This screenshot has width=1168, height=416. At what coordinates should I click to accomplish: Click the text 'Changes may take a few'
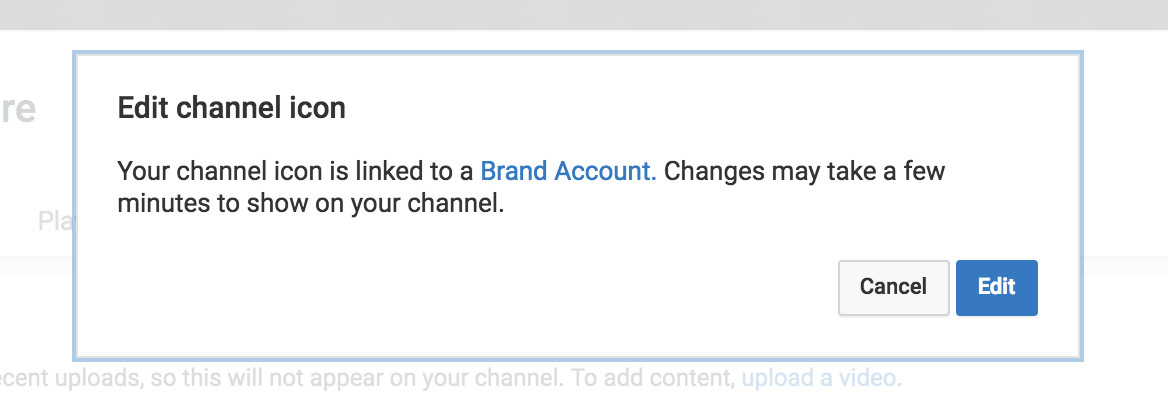pos(804,171)
